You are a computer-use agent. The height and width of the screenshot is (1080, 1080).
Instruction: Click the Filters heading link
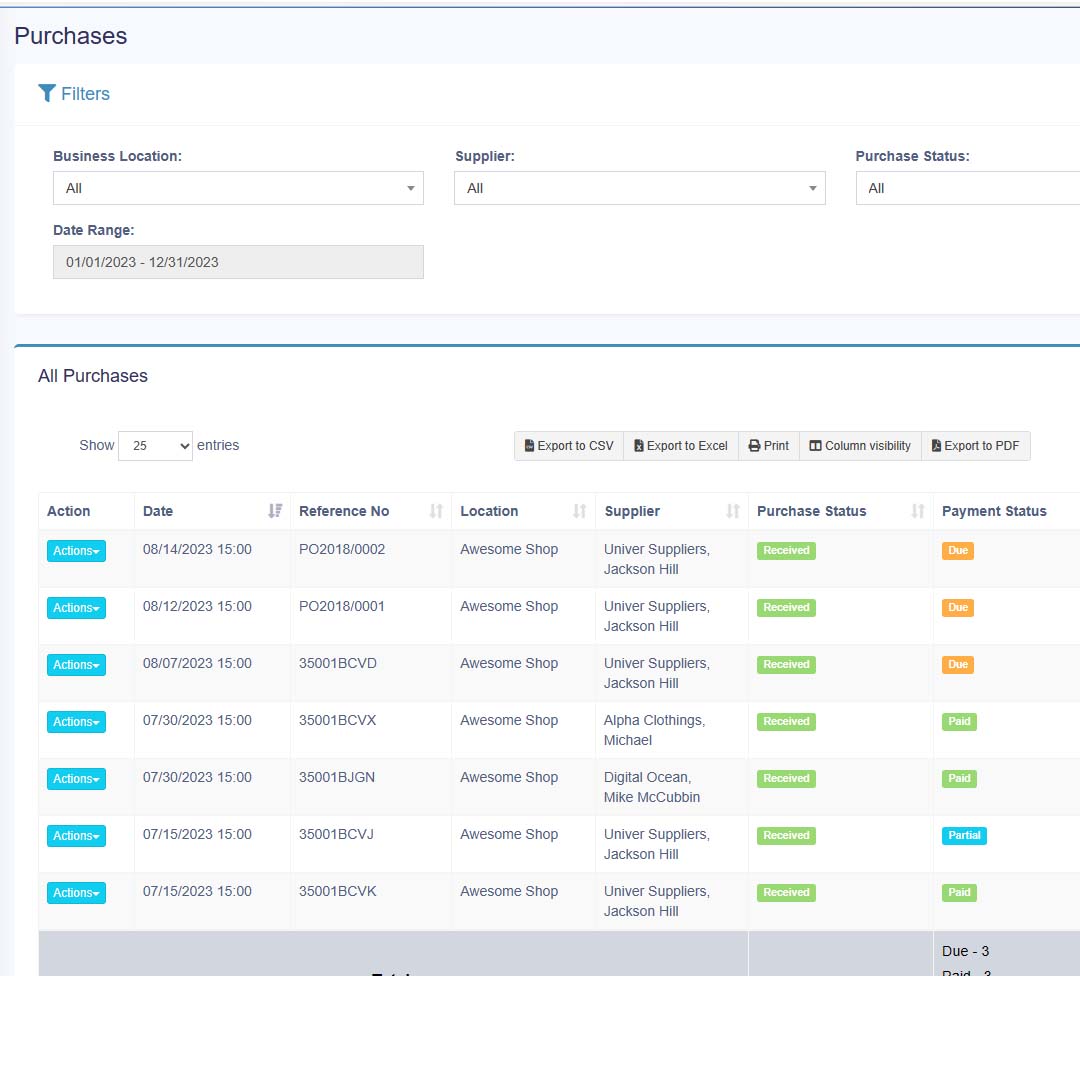click(x=85, y=94)
